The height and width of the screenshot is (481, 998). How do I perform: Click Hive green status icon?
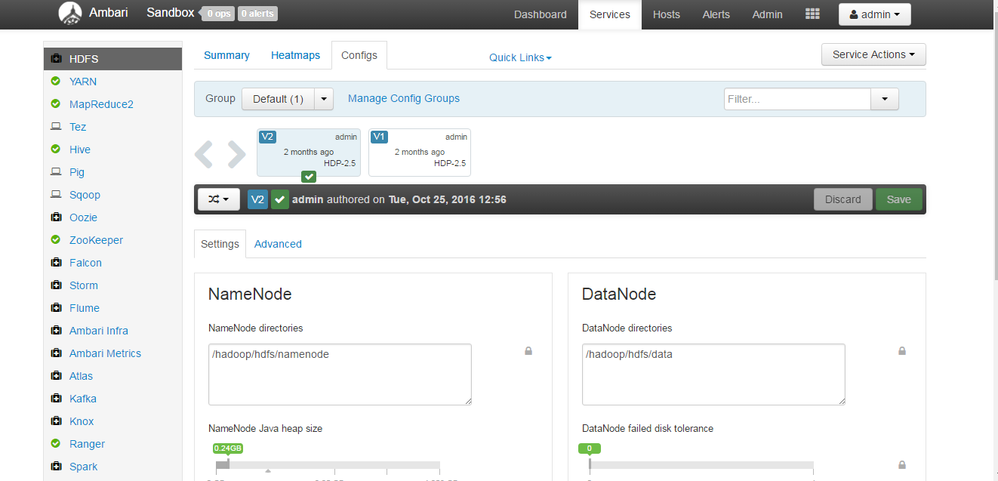(55, 150)
